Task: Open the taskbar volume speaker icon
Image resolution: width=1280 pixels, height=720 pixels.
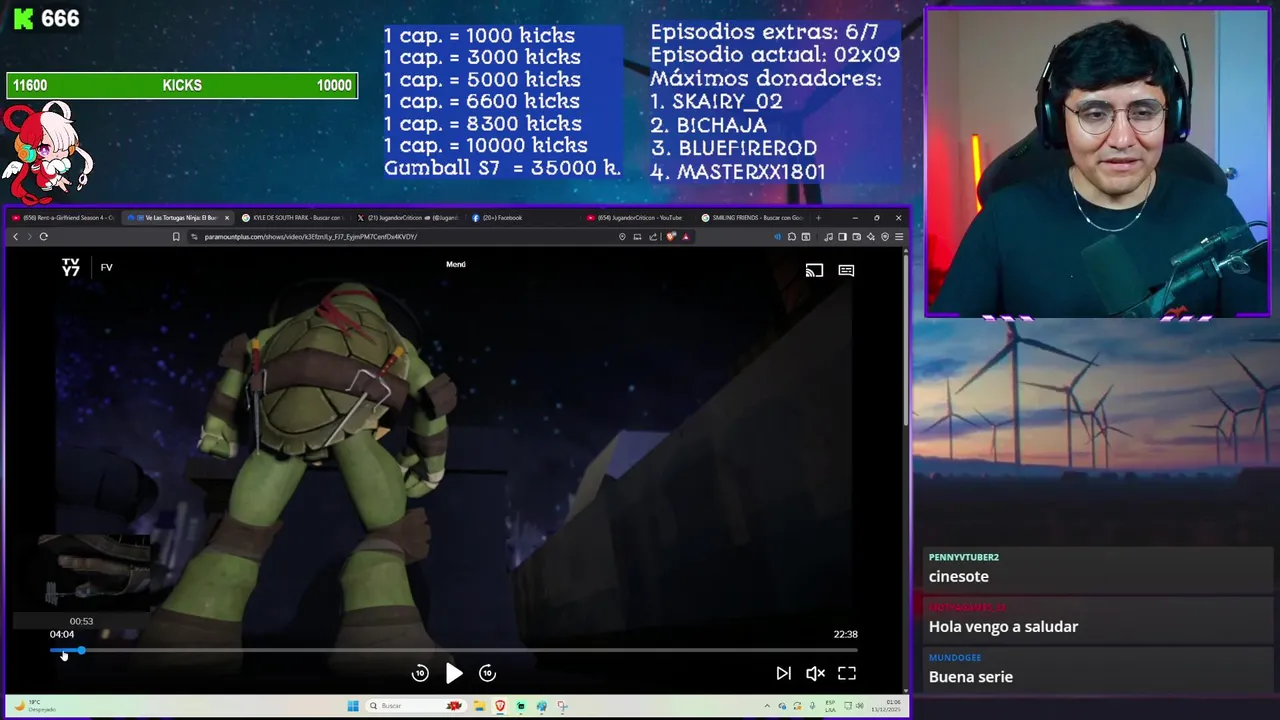Action: click(x=860, y=706)
